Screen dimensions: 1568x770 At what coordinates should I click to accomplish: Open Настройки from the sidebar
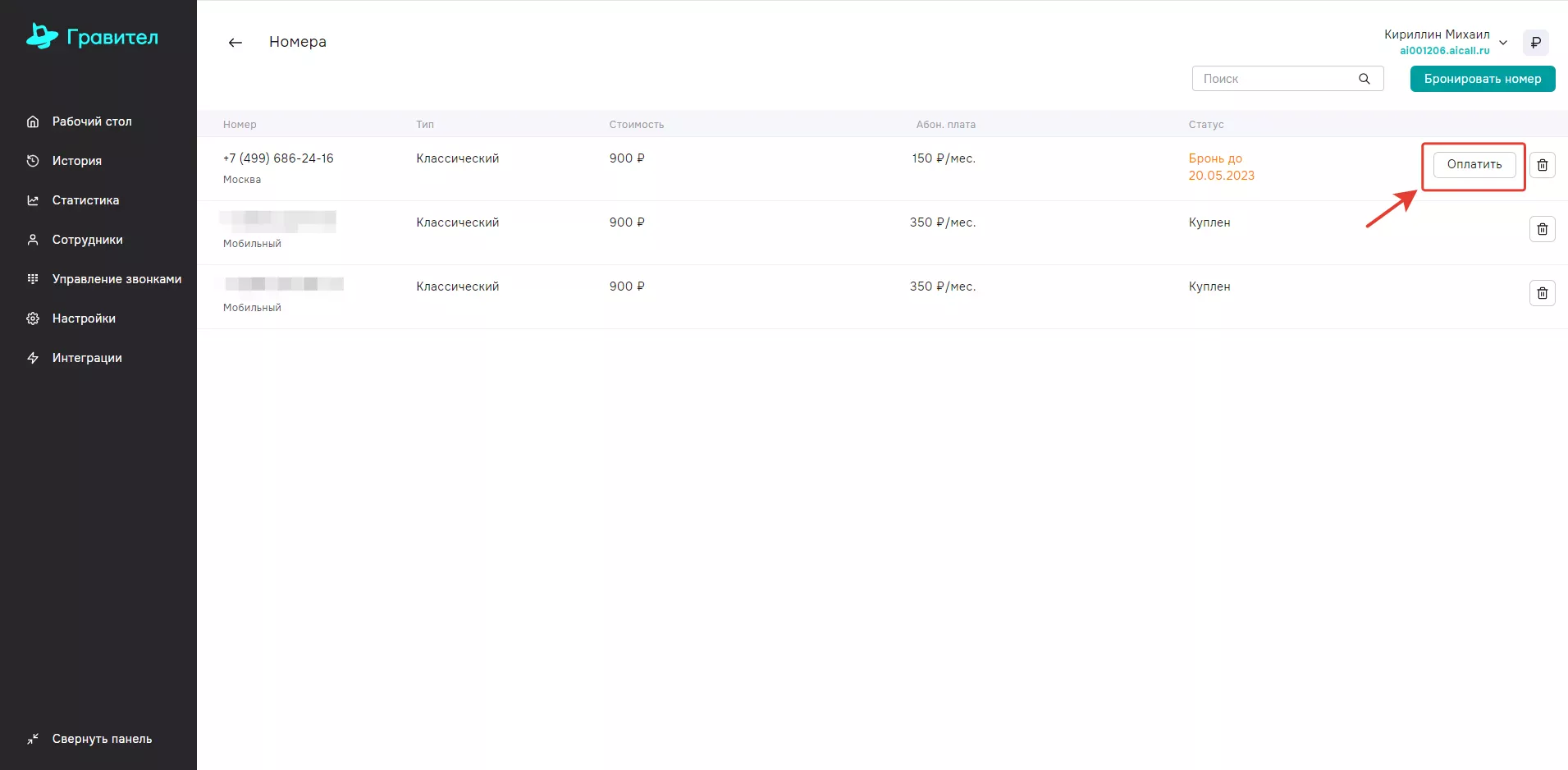pyautogui.click(x=84, y=319)
